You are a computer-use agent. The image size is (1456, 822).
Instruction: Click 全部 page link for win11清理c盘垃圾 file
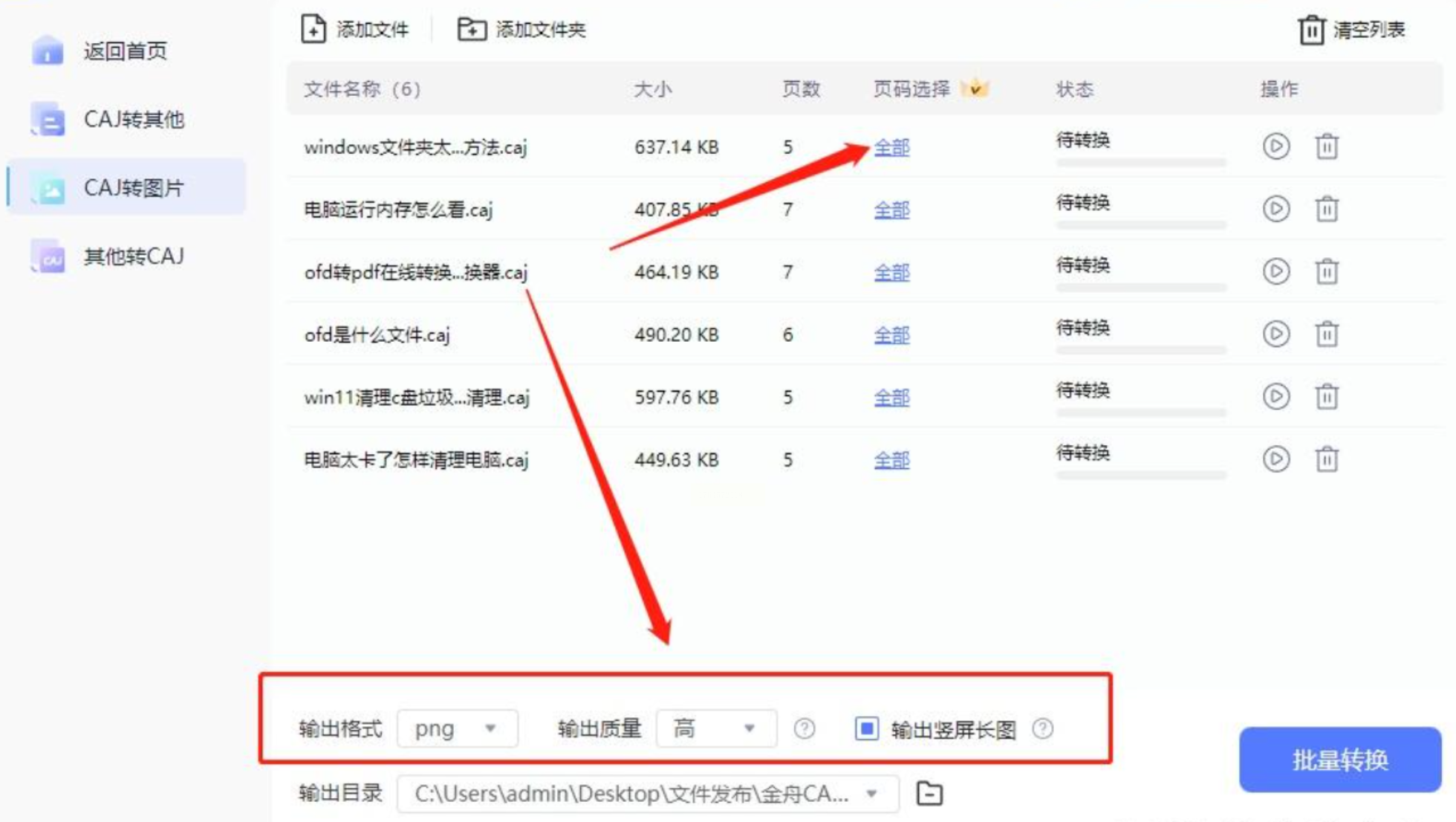[891, 398]
